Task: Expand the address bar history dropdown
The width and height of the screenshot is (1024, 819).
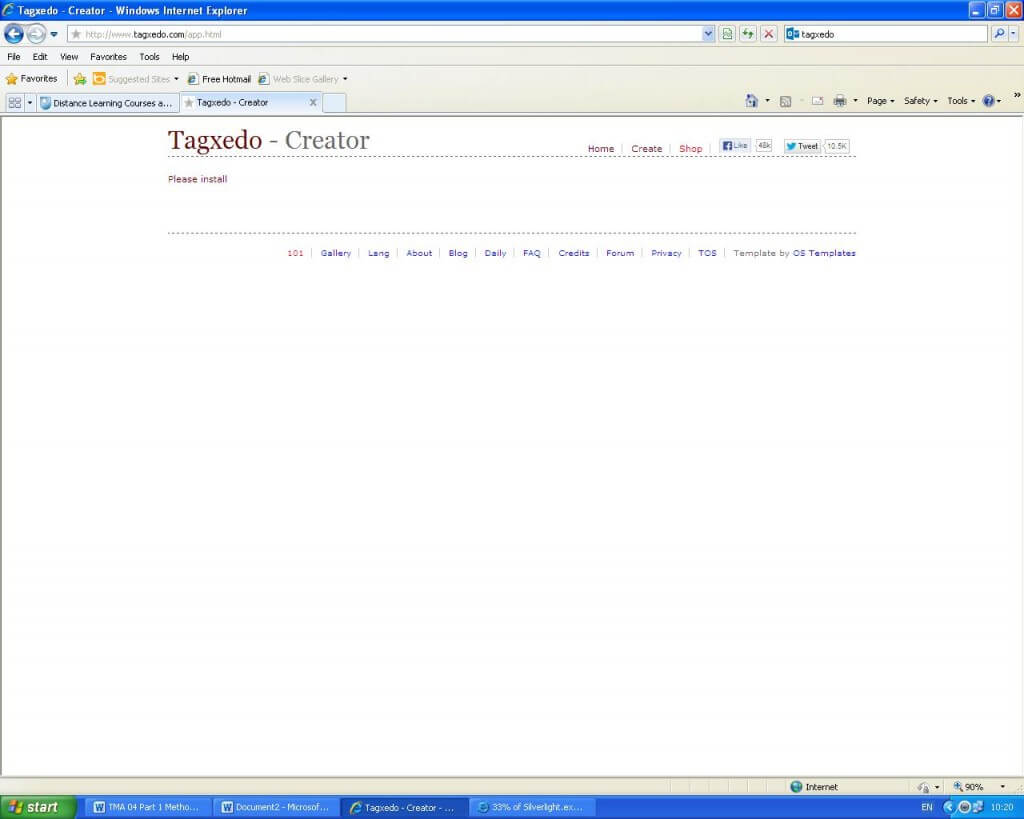Action: click(x=709, y=34)
